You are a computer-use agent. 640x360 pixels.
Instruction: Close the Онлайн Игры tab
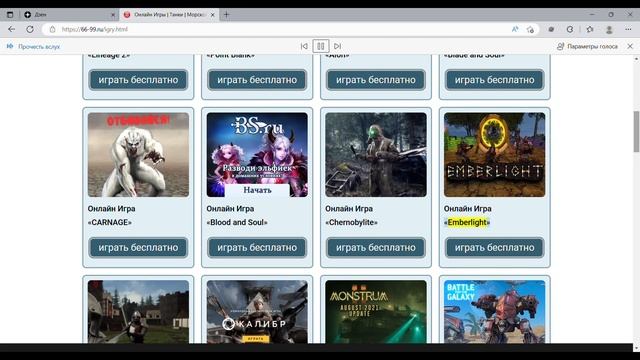[x=212, y=15]
